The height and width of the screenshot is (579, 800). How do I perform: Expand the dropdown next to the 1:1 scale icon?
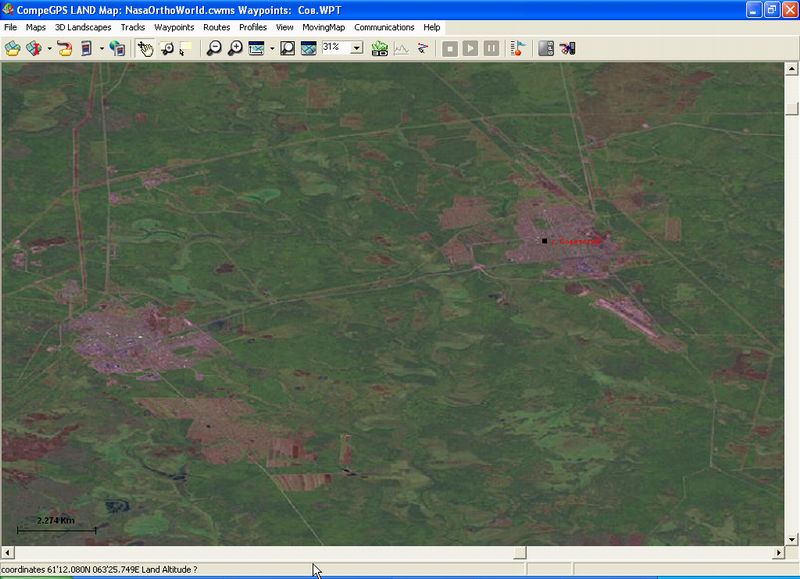272,48
